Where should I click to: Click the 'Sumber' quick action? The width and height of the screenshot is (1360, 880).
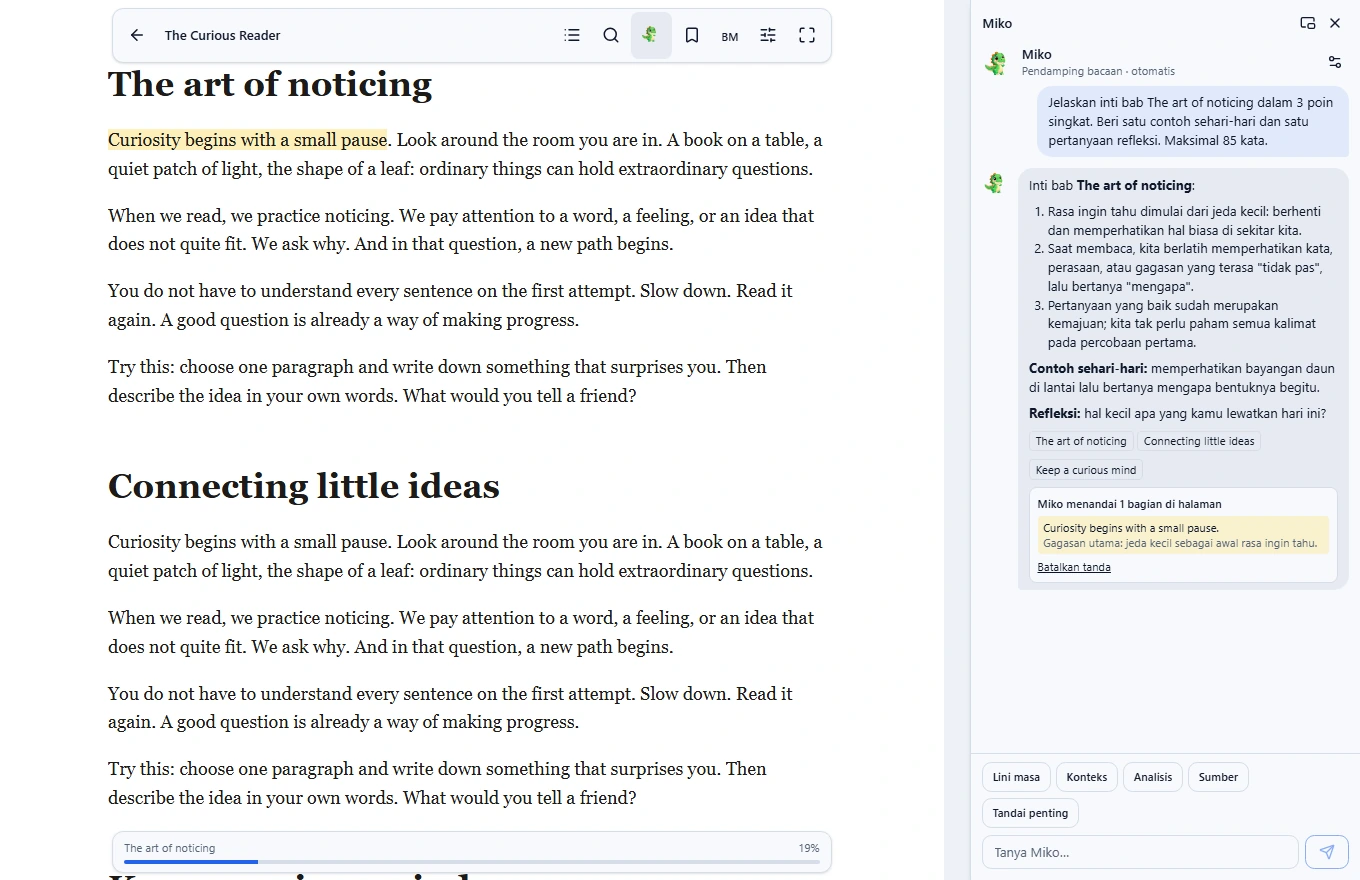point(1218,777)
